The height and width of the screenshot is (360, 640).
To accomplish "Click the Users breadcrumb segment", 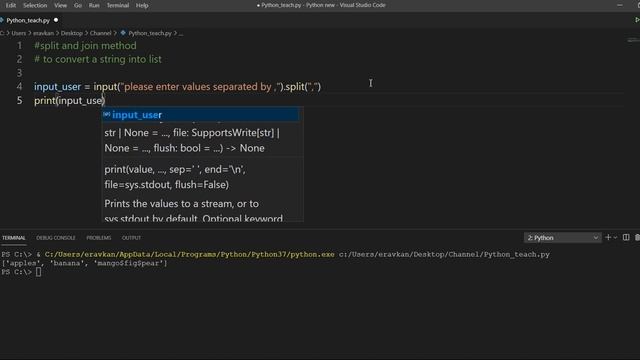I will pos(18,33).
